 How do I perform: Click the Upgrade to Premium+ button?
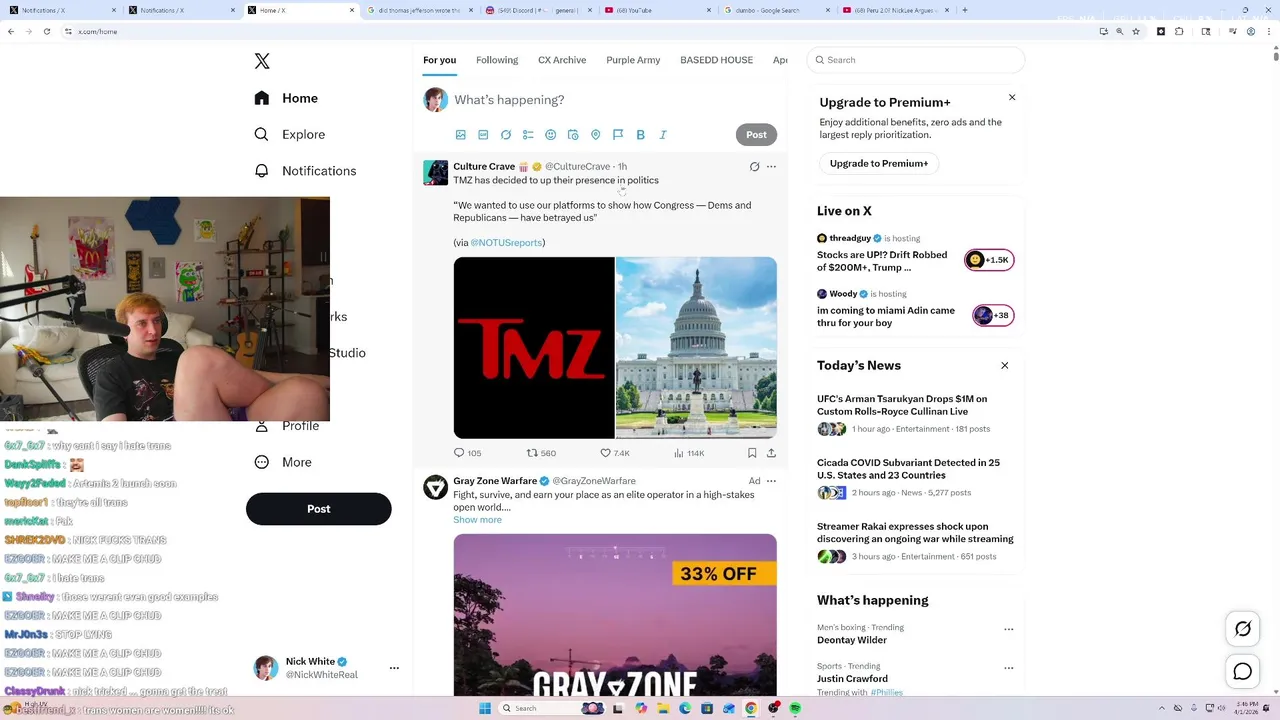[879, 163]
